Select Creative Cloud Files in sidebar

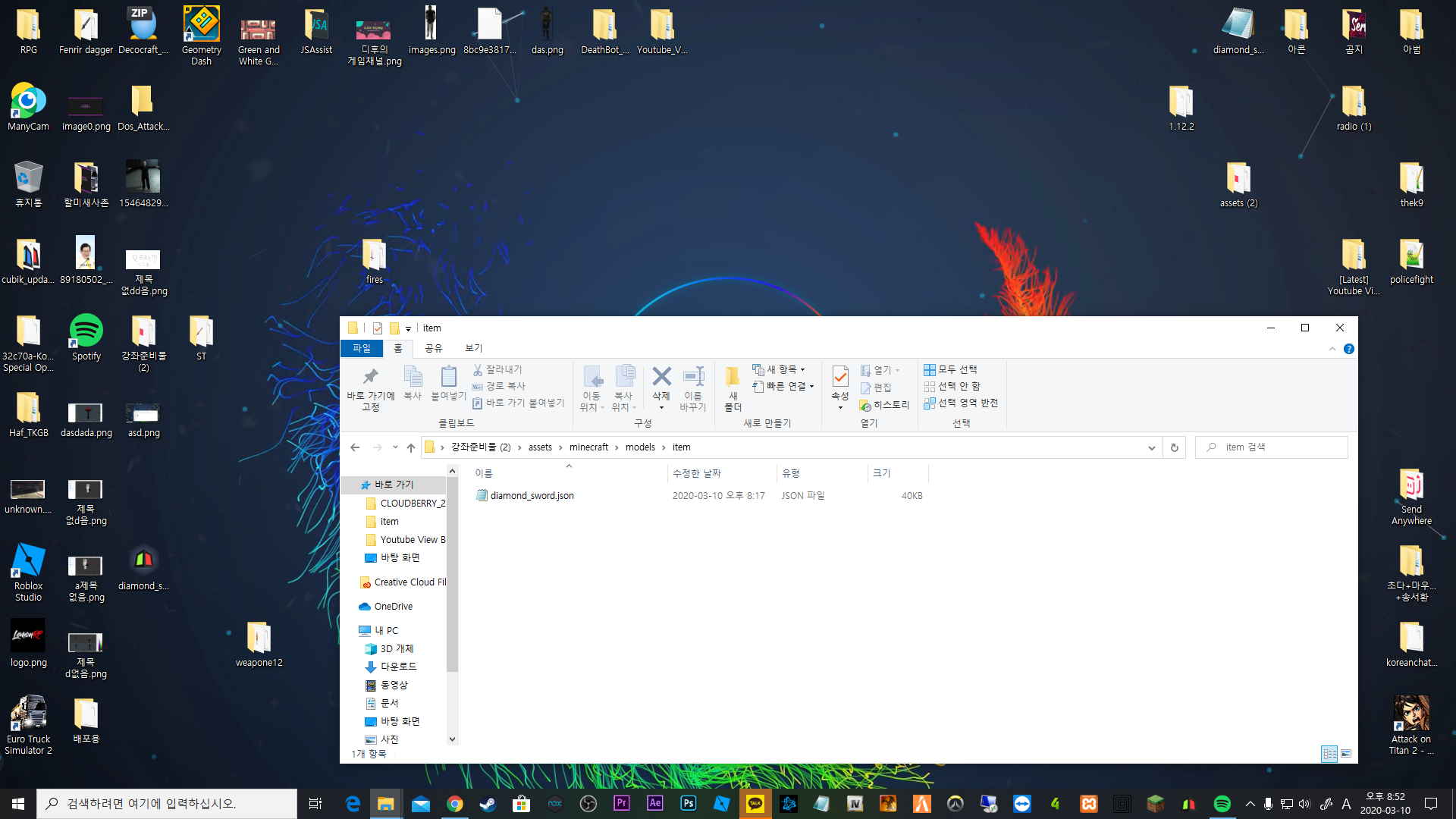[402, 582]
